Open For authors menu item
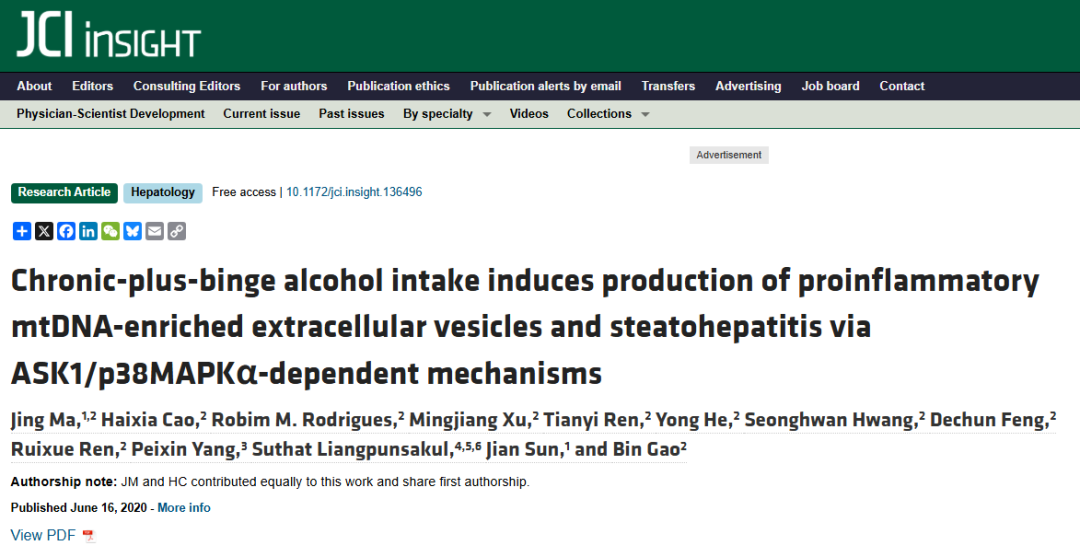1080x557 pixels. (293, 86)
